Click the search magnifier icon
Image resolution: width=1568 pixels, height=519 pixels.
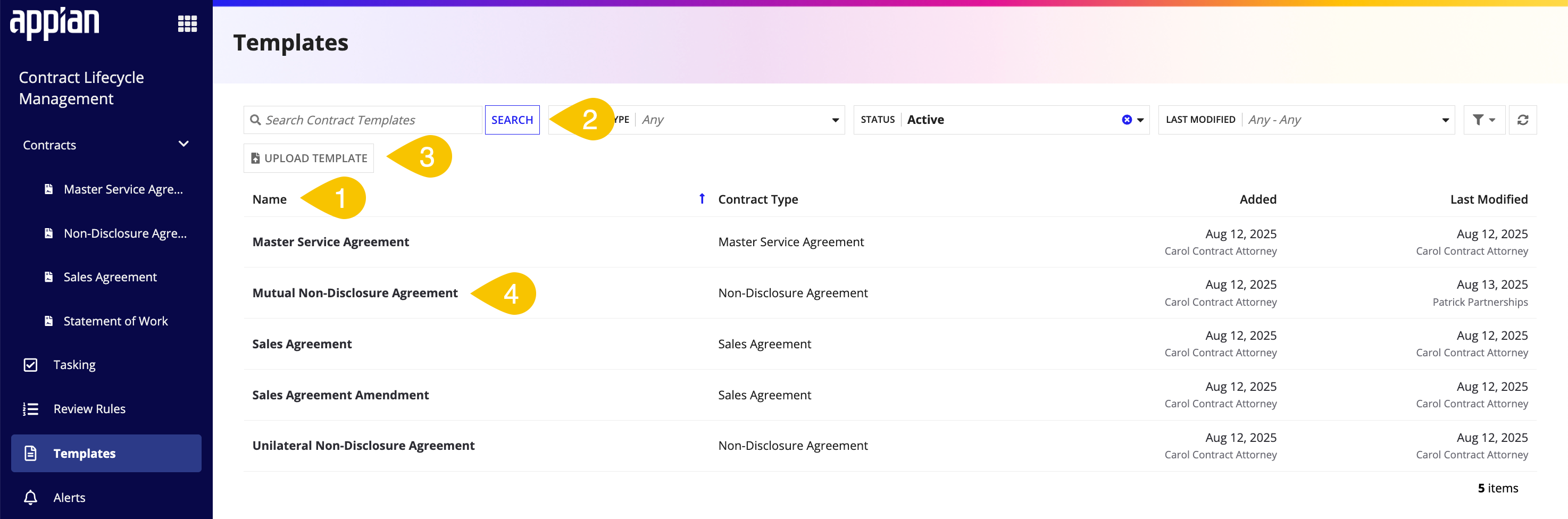click(256, 120)
